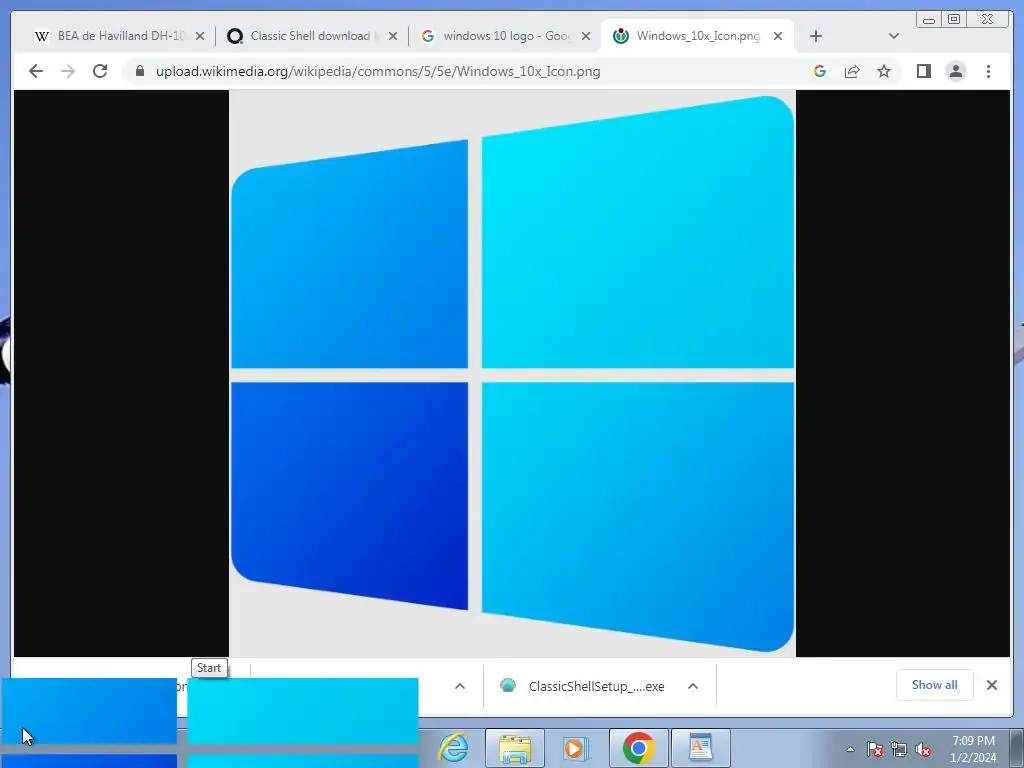Click the Google icon in address bar

coord(820,71)
